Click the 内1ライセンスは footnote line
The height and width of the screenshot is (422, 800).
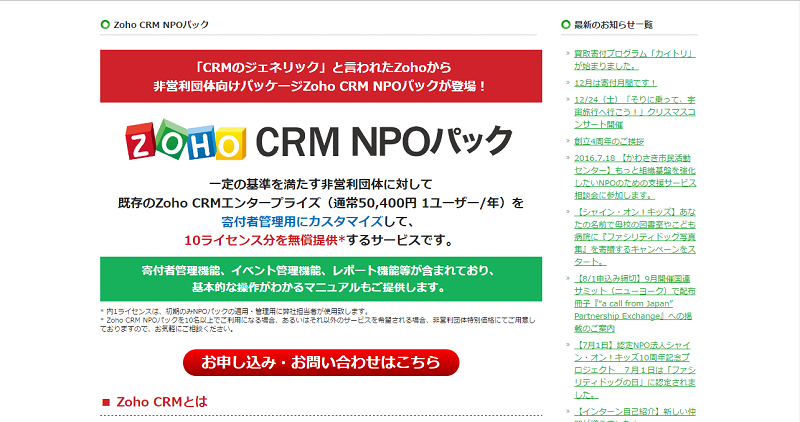click(235, 311)
